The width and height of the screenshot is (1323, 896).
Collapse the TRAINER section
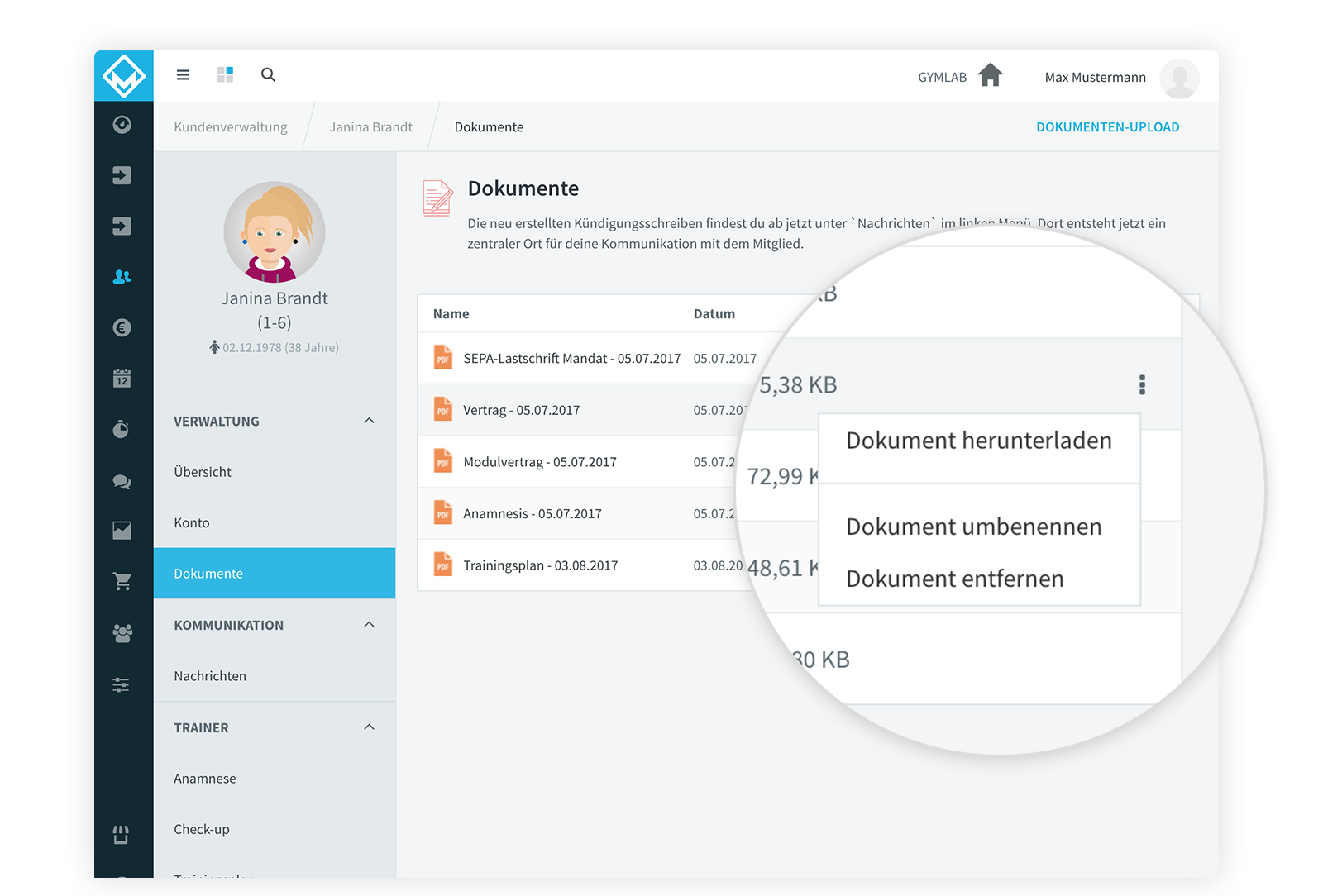point(369,727)
